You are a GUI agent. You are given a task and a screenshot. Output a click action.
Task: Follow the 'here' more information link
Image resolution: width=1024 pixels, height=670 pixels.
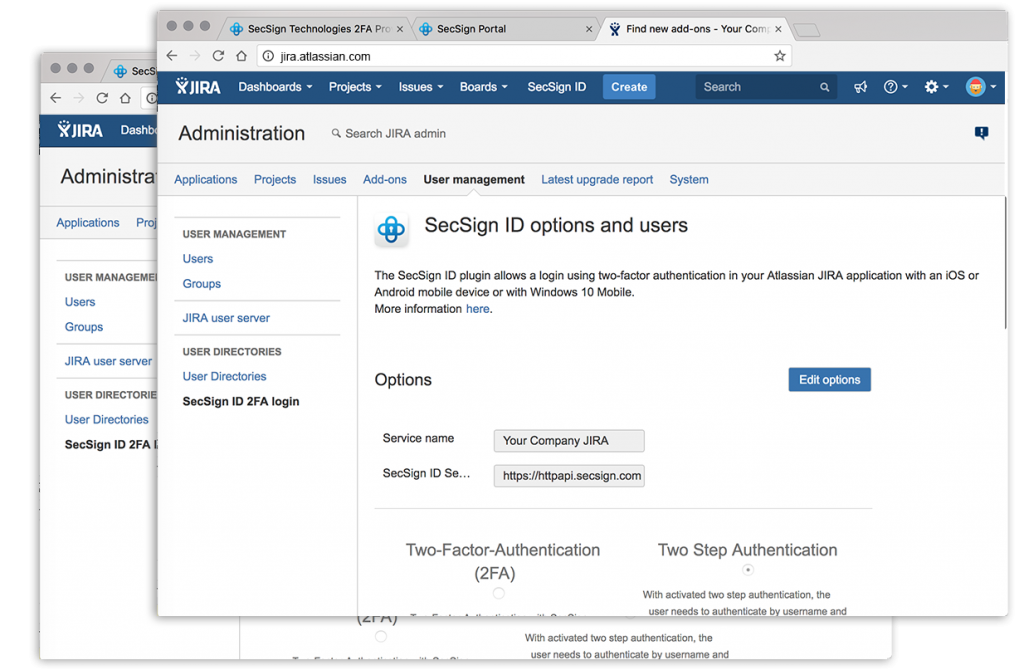(x=477, y=308)
